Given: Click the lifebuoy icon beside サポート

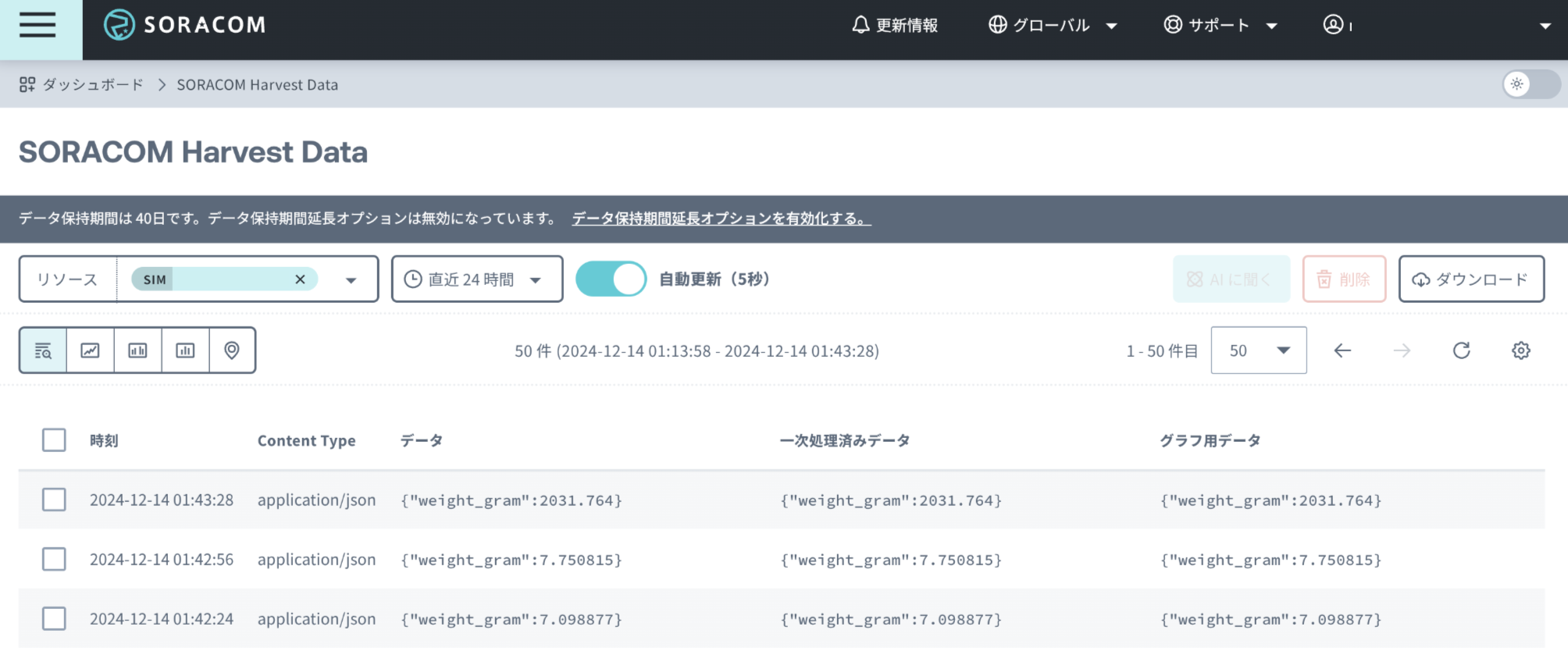Looking at the screenshot, I should click(1173, 25).
